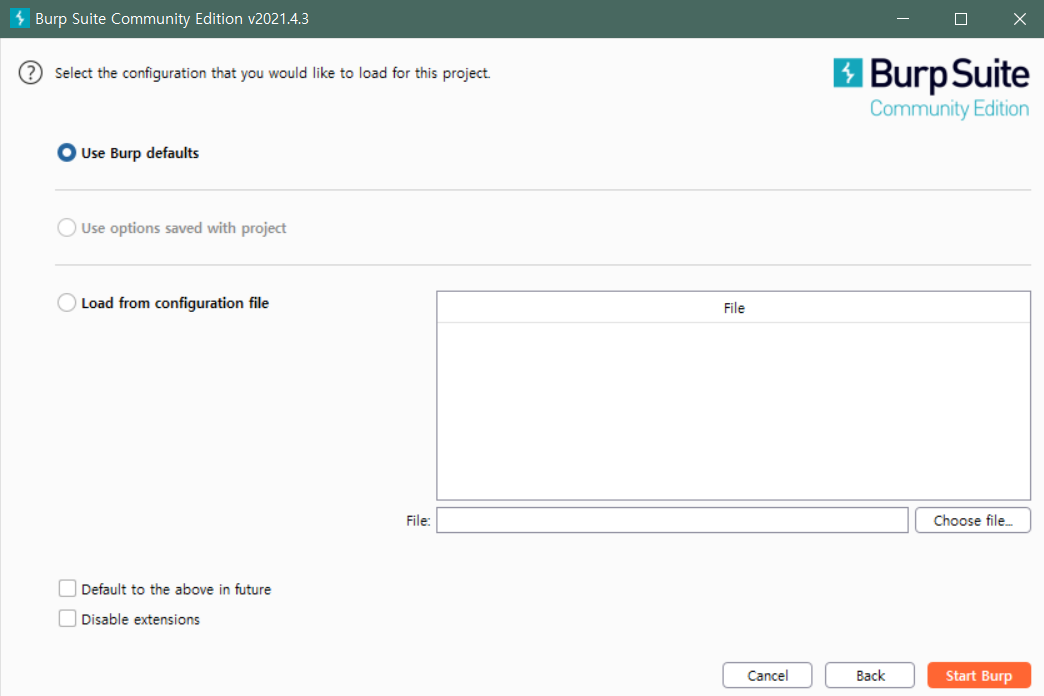This screenshot has height=696, width=1044.
Task: Click the File path input field
Action: [672, 520]
